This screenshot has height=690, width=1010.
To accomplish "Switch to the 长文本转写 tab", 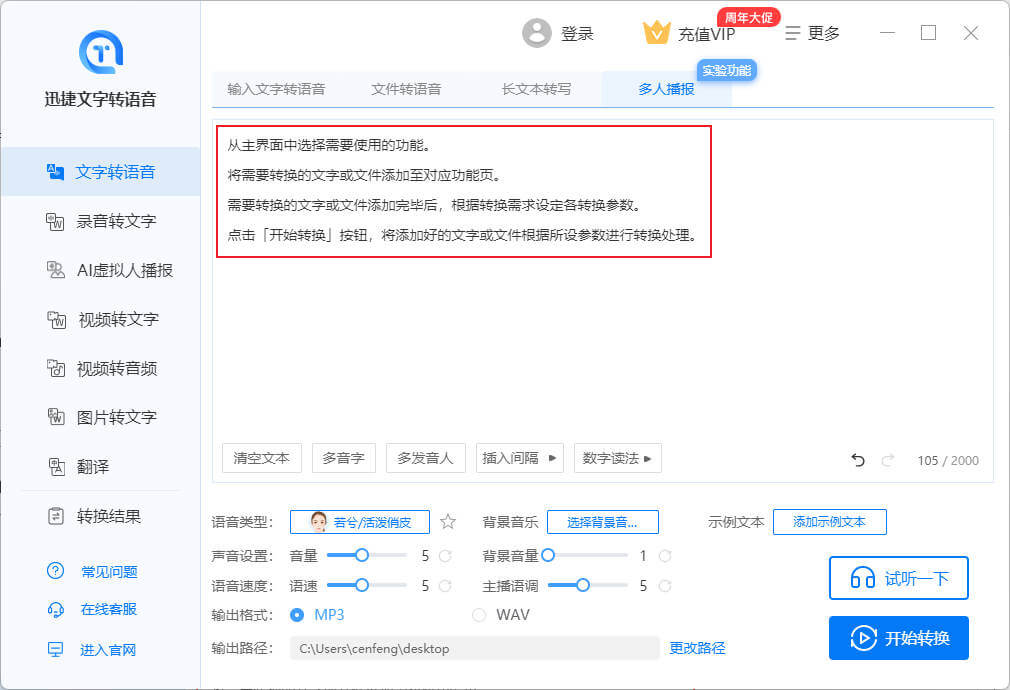I will pyautogui.click(x=536, y=89).
